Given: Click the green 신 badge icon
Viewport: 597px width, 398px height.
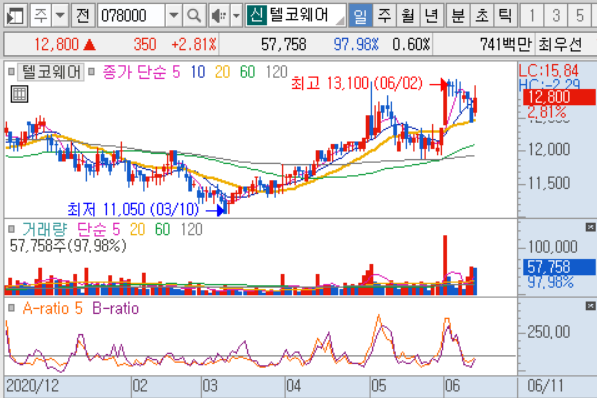Looking at the screenshot, I should point(256,15).
